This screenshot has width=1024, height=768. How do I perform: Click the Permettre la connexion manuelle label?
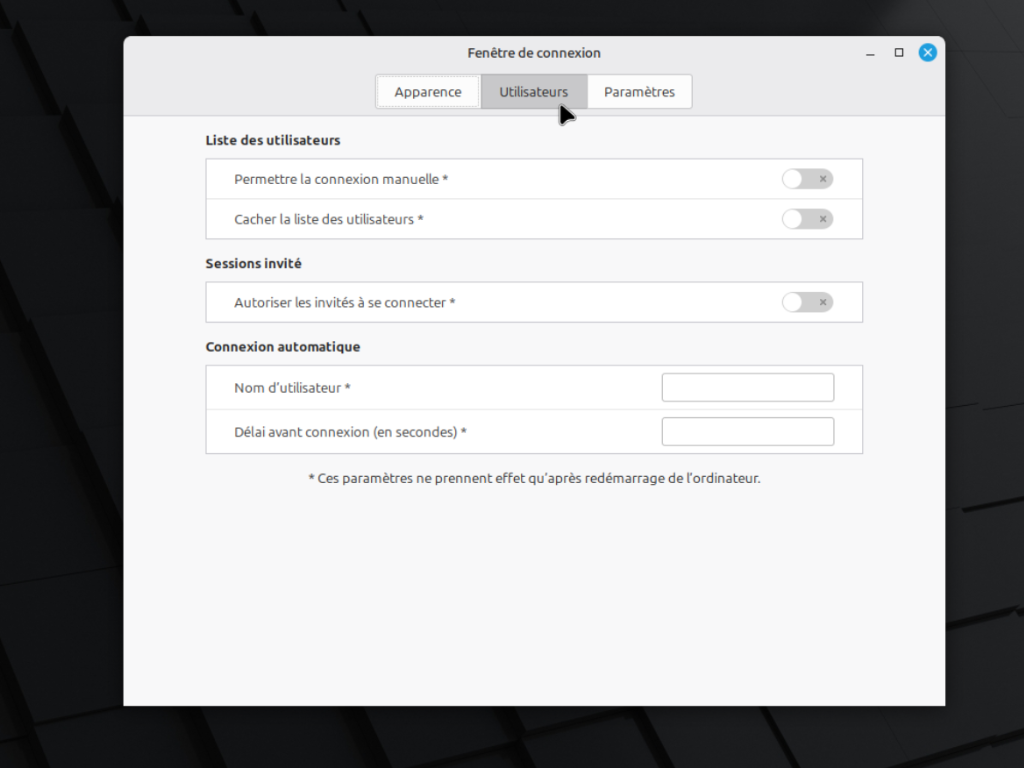coord(341,180)
